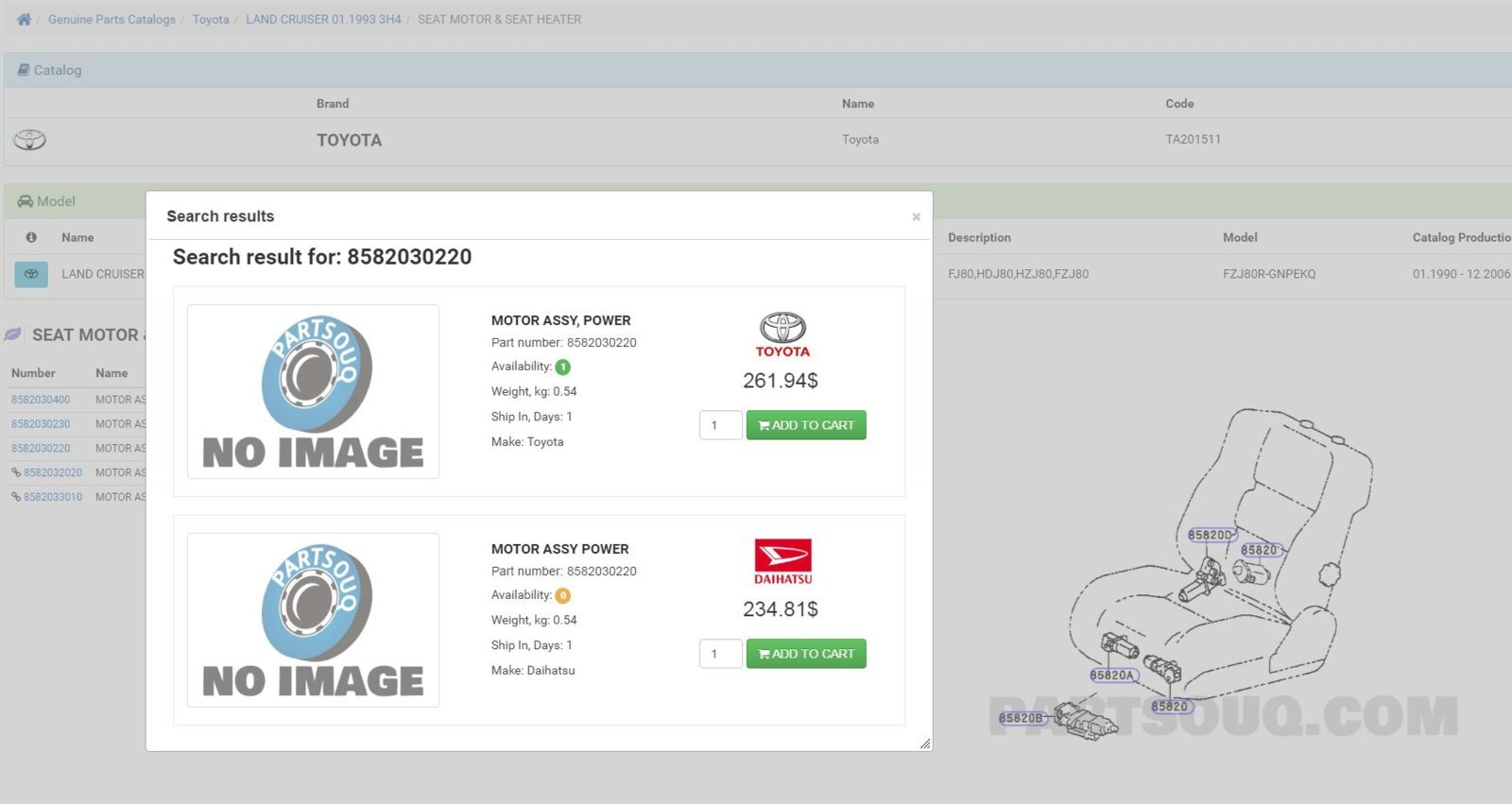Click green availability badge showing 1
The image size is (1512, 804).
pos(562,368)
